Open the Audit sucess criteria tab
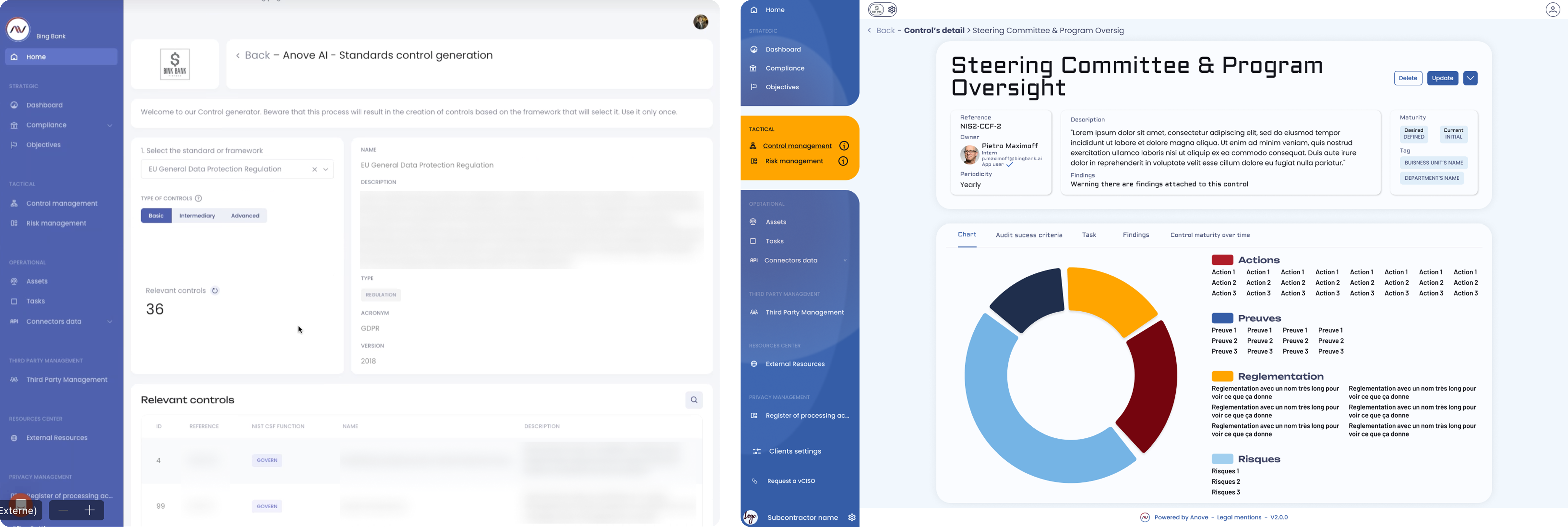This screenshot has width=1568, height=527. 1029,235
